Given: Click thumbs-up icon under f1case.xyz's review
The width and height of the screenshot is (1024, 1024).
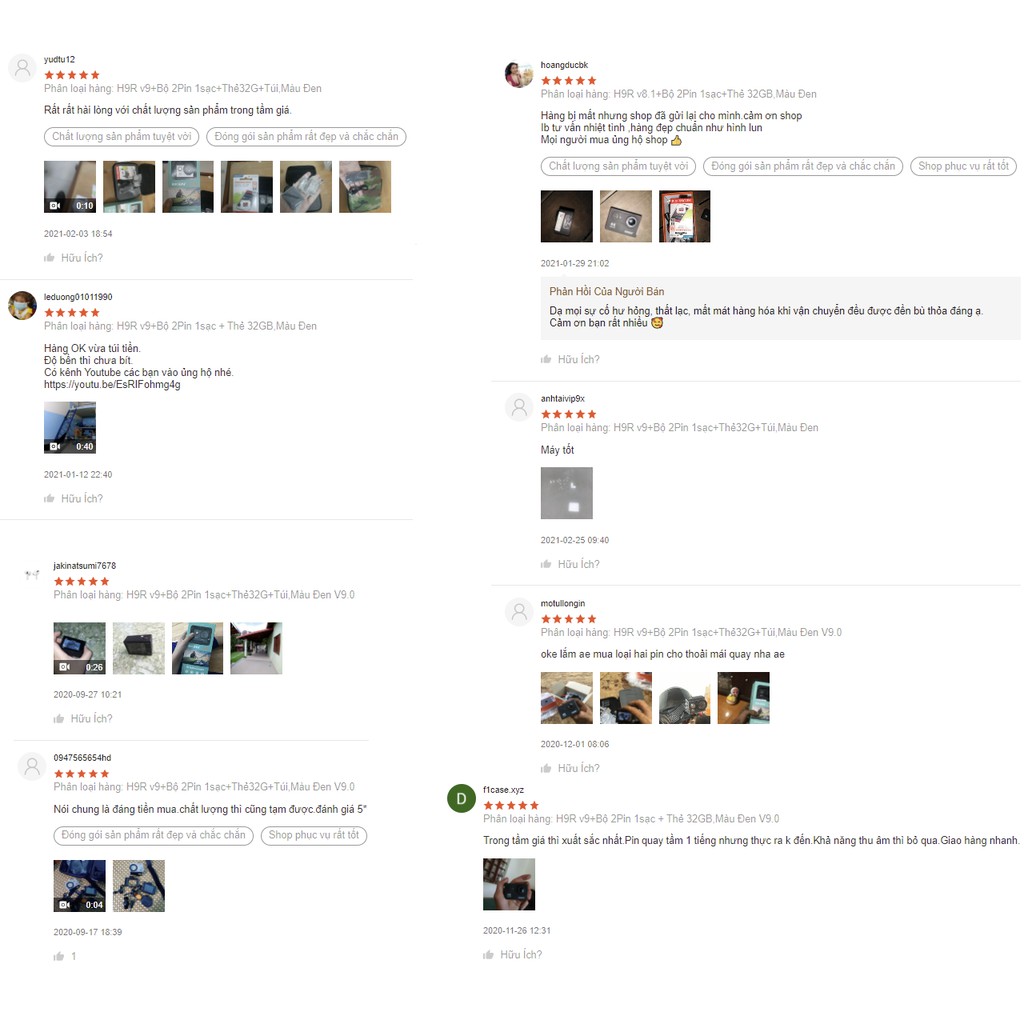Looking at the screenshot, I should click(488, 955).
